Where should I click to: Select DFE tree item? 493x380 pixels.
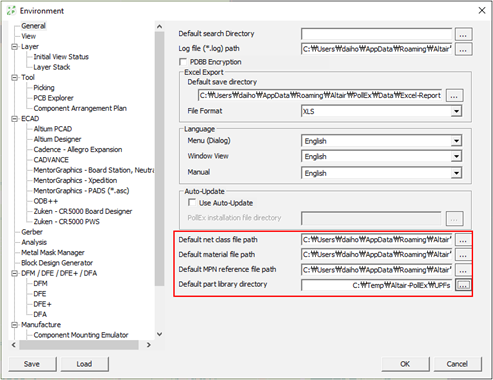(x=40, y=294)
